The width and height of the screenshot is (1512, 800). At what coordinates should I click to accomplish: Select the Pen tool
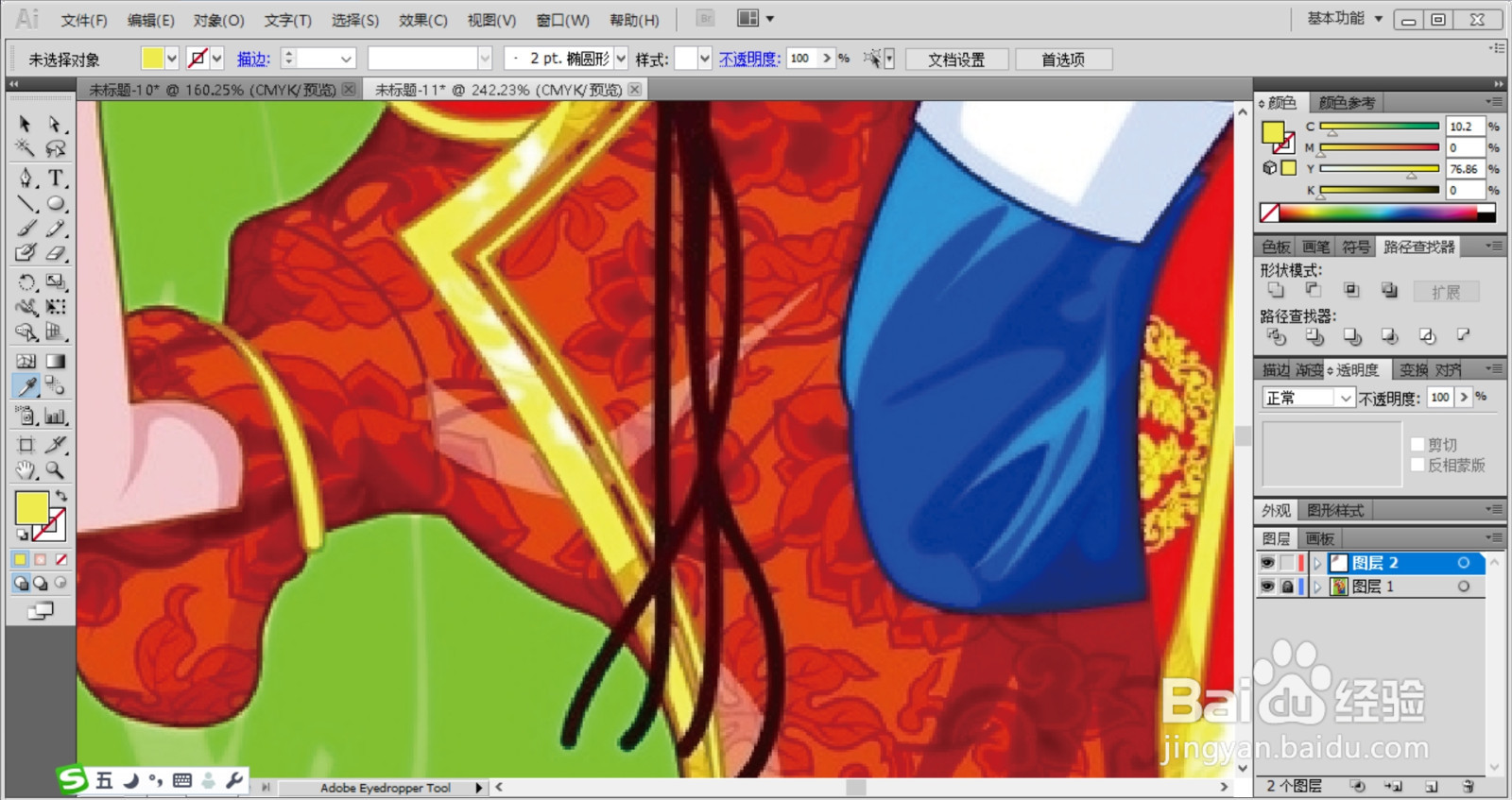tap(26, 178)
